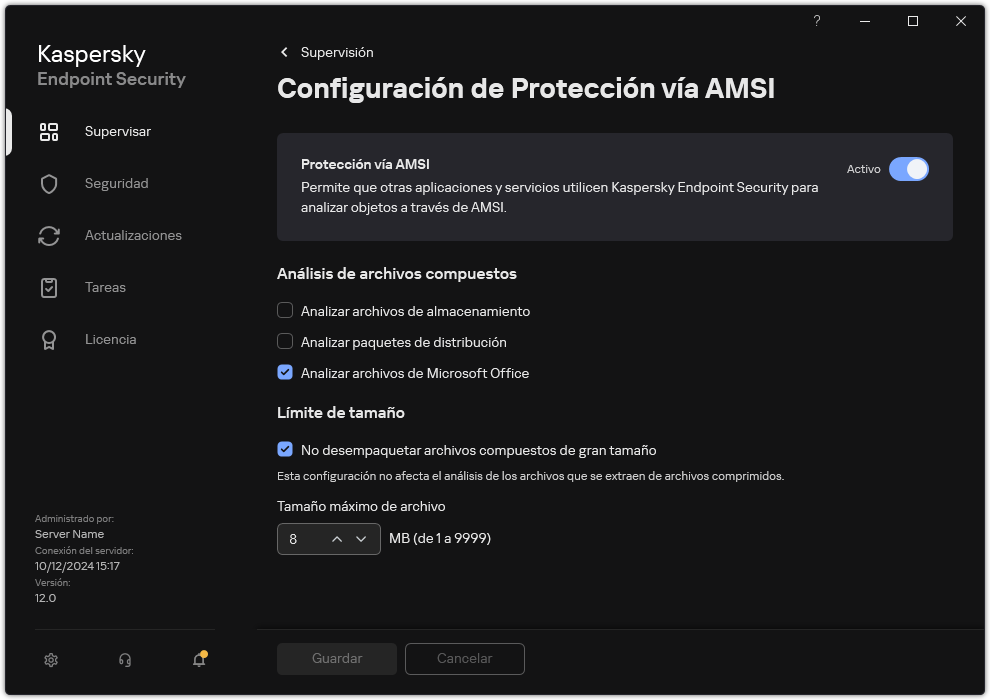Viewport: 990px width, 700px height.
Task: Open support using the headset icon
Action: (124, 660)
